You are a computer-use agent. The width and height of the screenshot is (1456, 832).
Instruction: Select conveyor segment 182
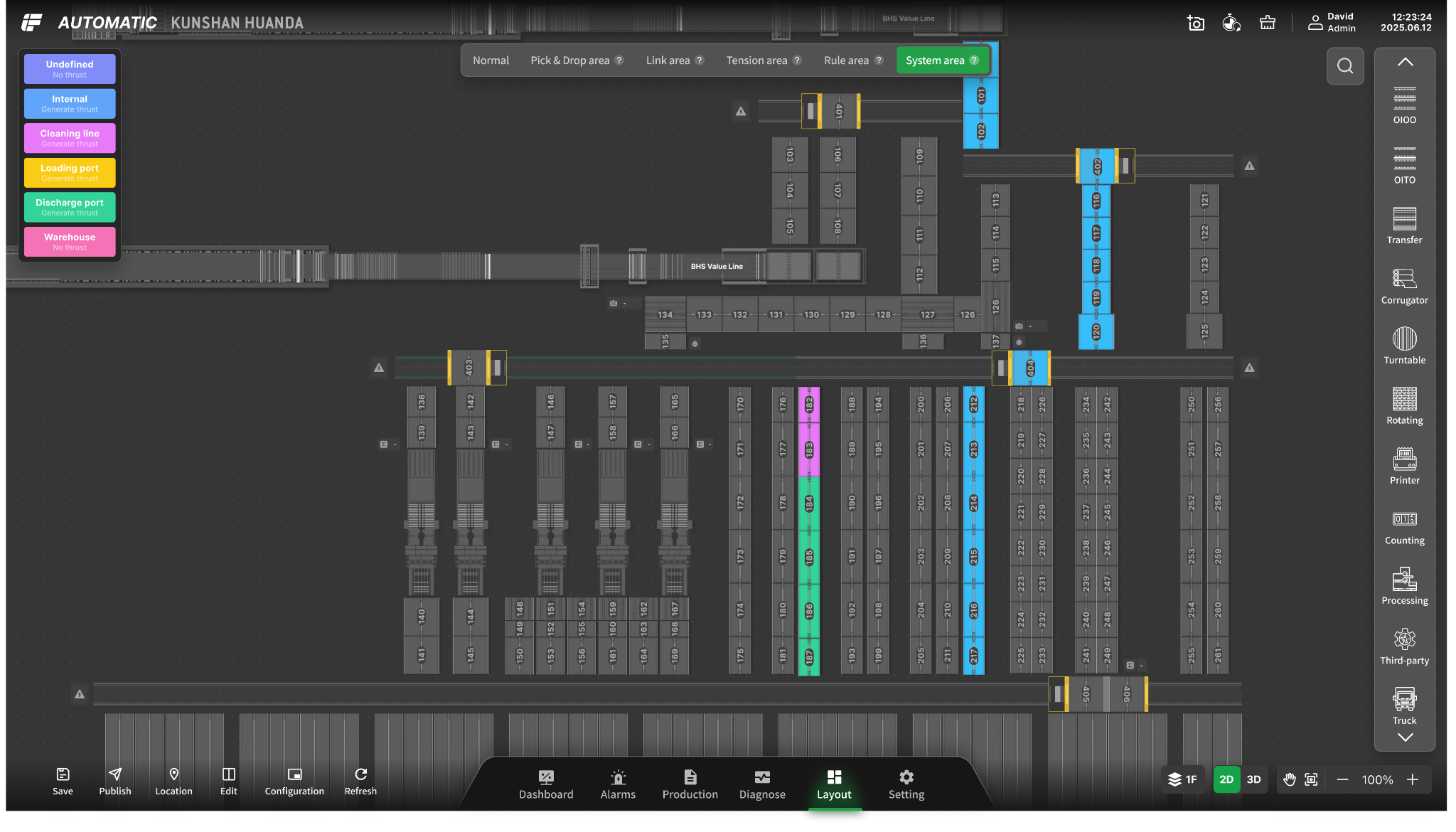tap(809, 405)
